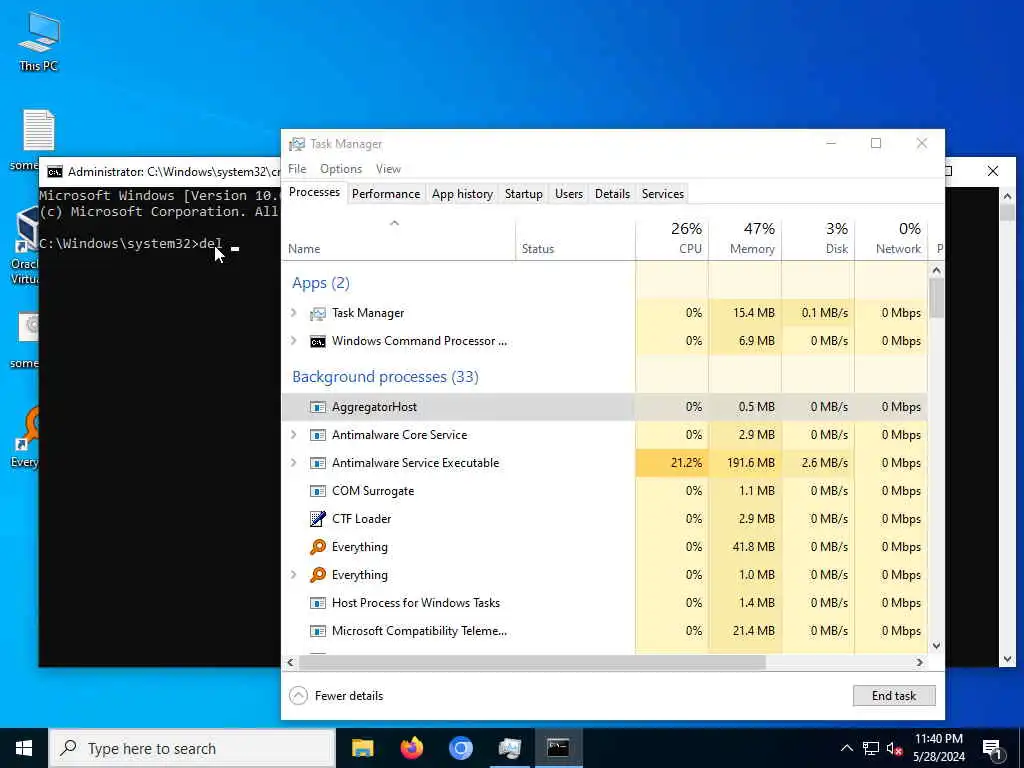The height and width of the screenshot is (768, 1024).
Task: Launch the blue ring browser icon on the taskbar
Action: [x=460, y=748]
